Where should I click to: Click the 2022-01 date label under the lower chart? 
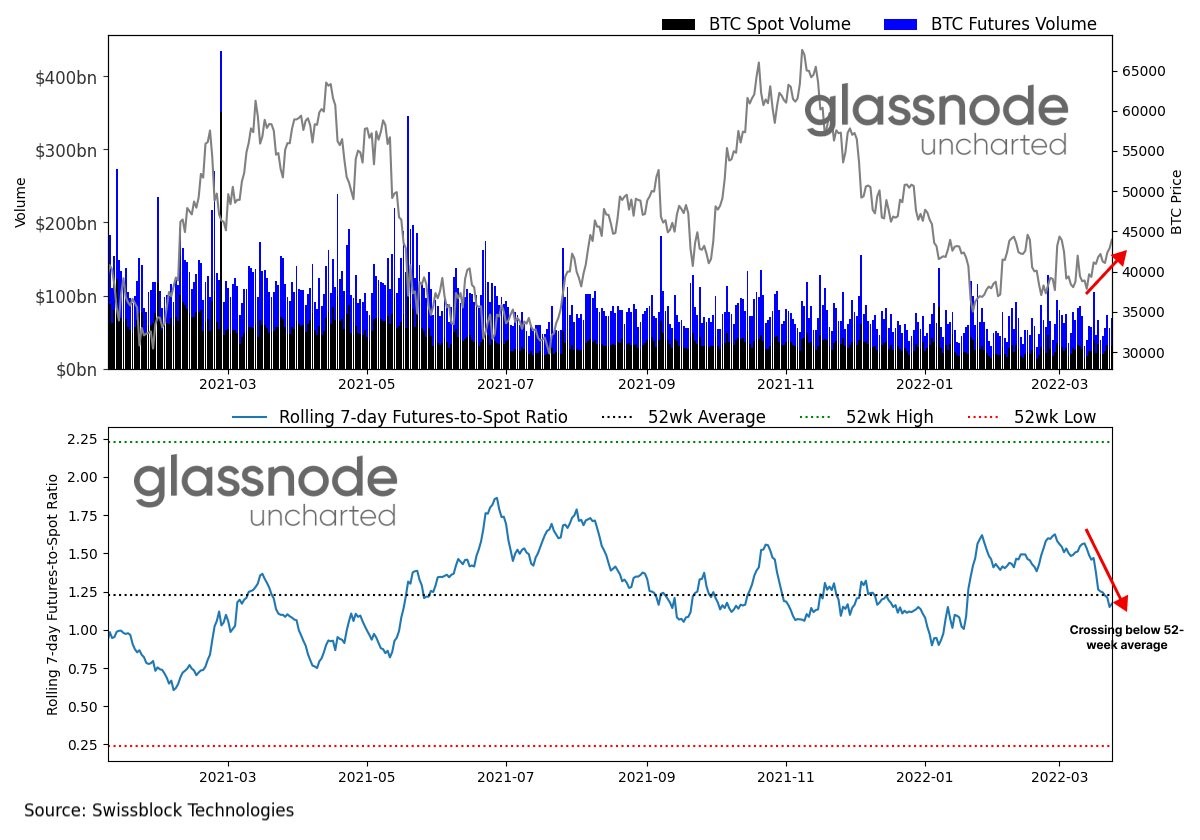click(x=925, y=775)
